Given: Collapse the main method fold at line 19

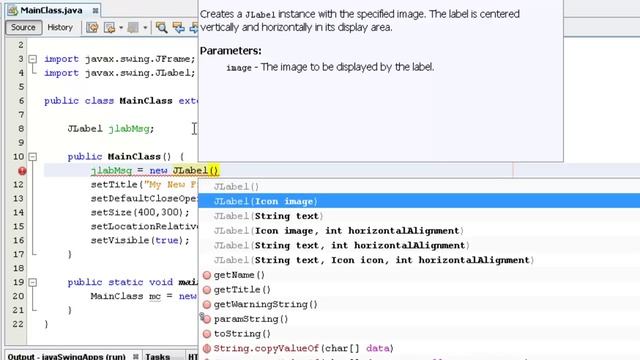Looking at the screenshot, I should [x=33, y=282].
